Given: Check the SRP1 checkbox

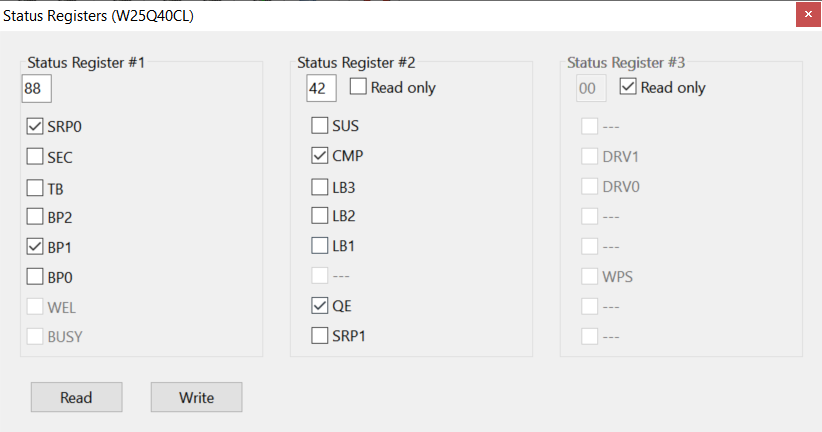Looking at the screenshot, I should pos(320,335).
